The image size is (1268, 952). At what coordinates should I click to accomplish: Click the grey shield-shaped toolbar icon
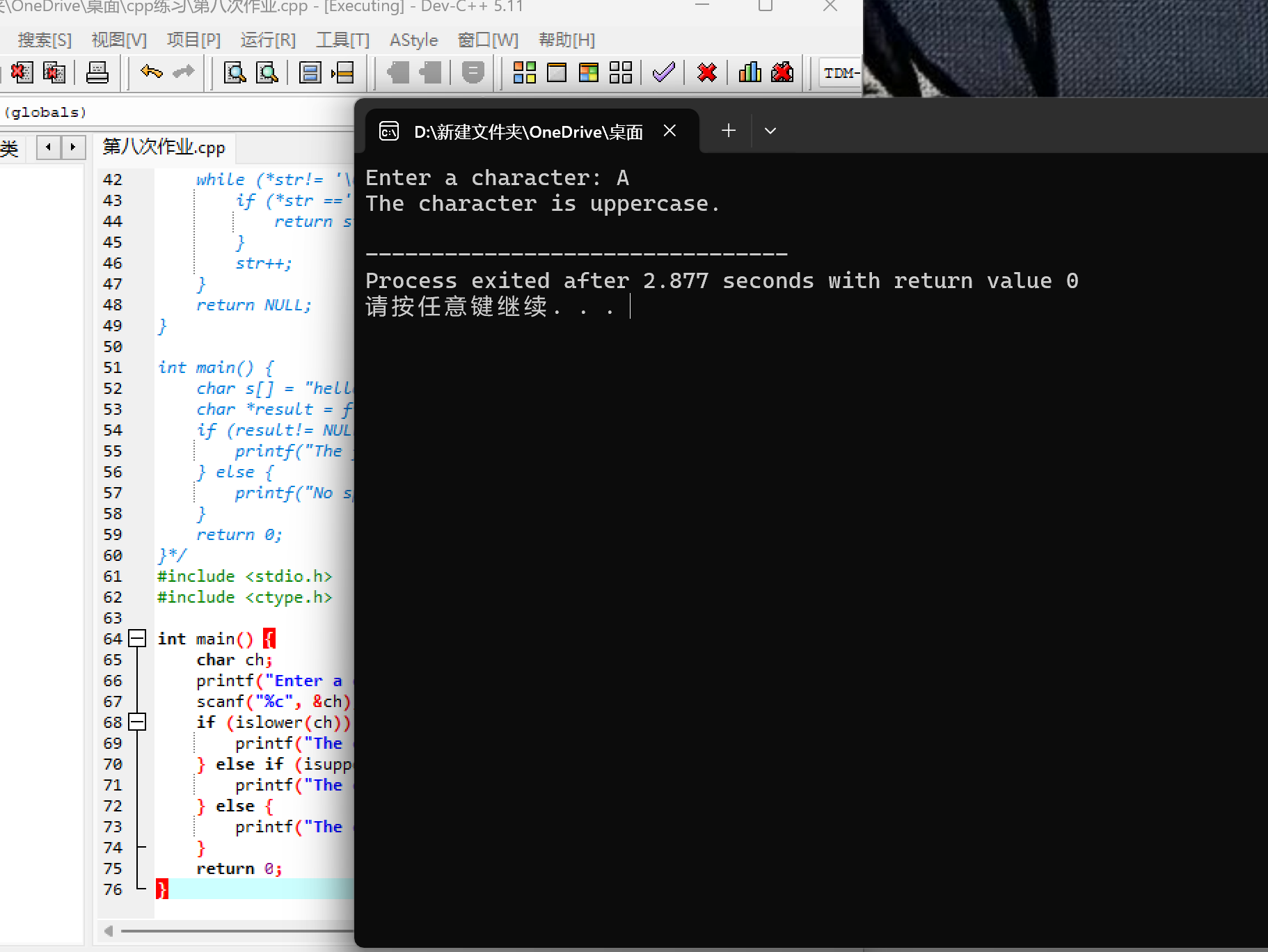[x=473, y=72]
